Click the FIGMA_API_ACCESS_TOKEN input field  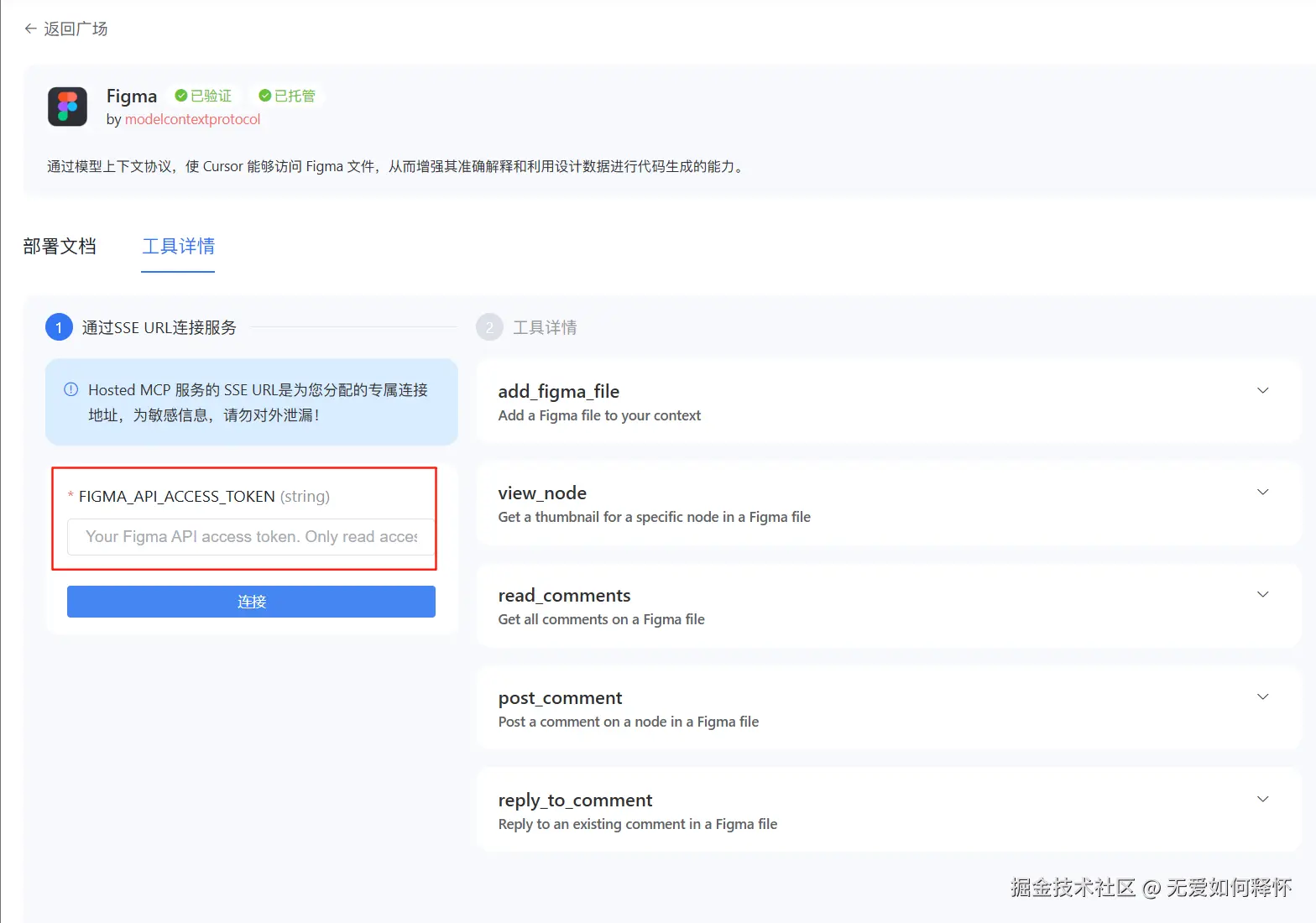click(x=251, y=536)
